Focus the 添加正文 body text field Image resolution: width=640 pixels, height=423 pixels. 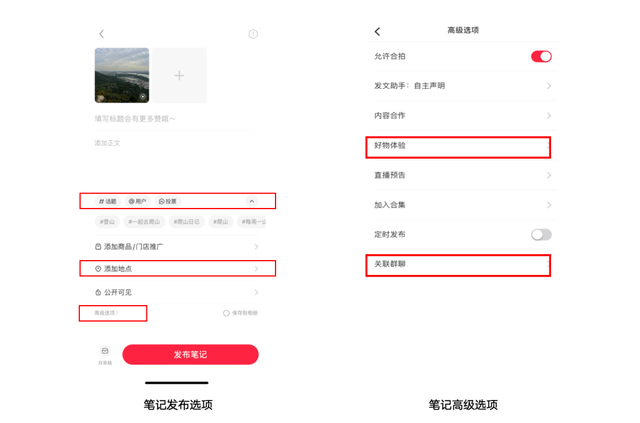(107, 143)
